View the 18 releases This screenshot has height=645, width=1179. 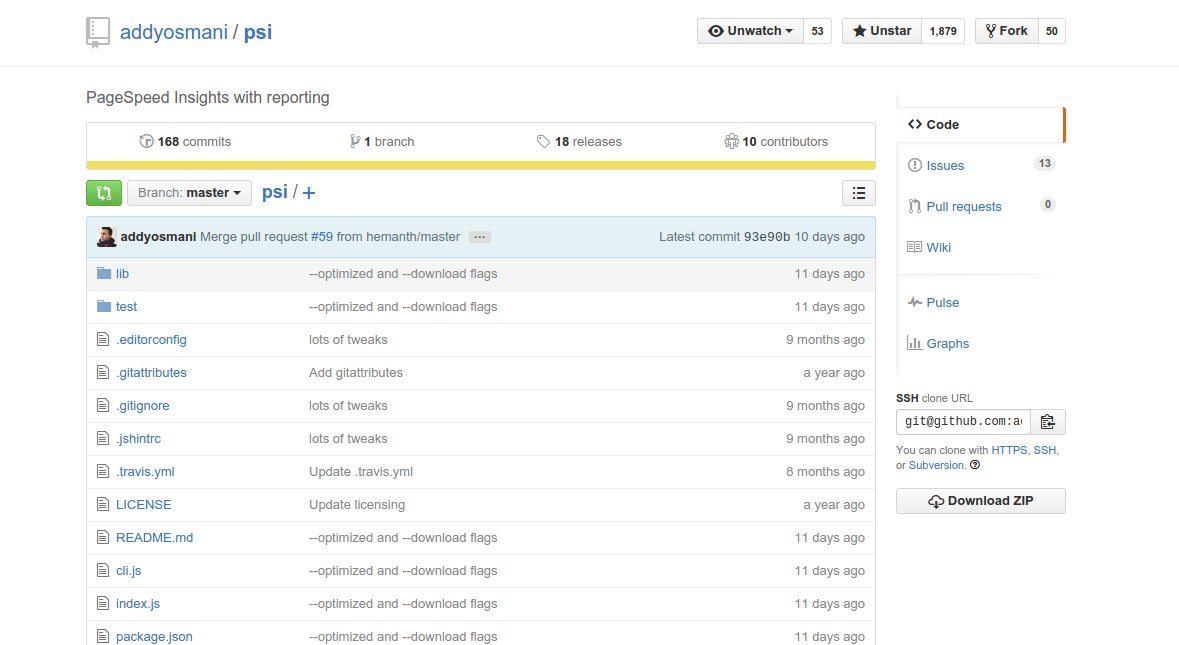(x=579, y=142)
